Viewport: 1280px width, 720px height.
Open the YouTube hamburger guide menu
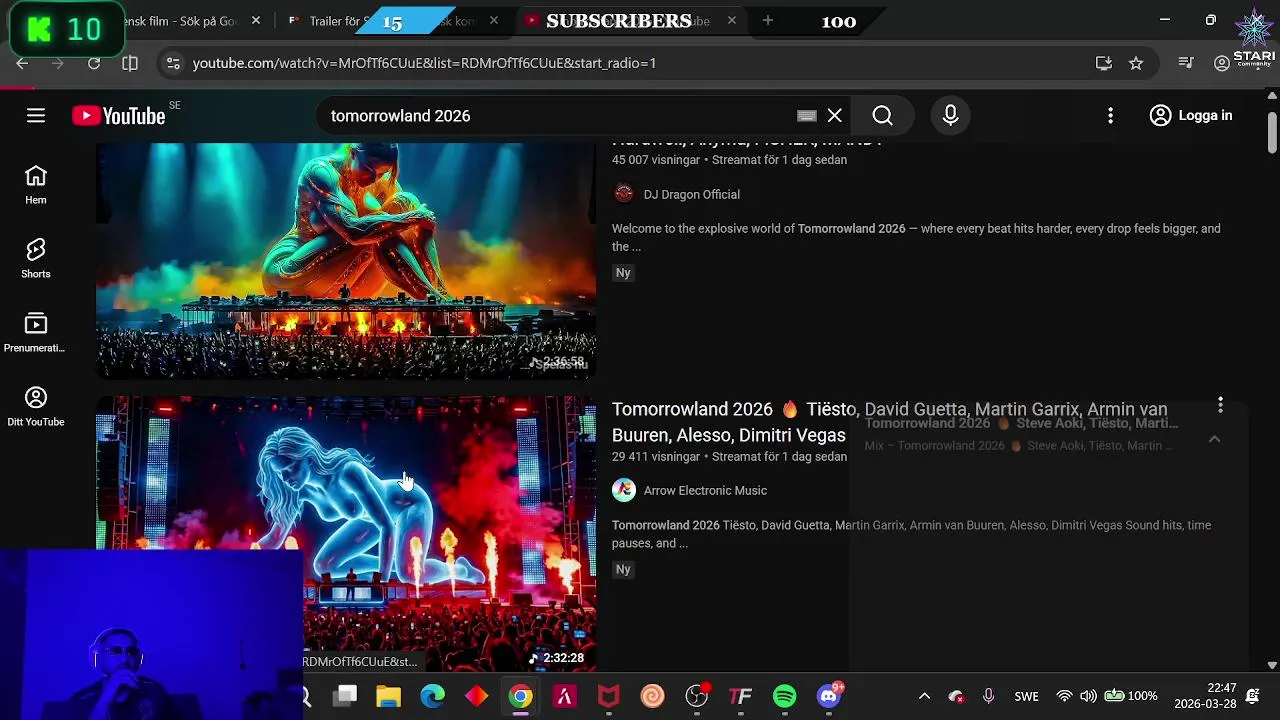36,116
